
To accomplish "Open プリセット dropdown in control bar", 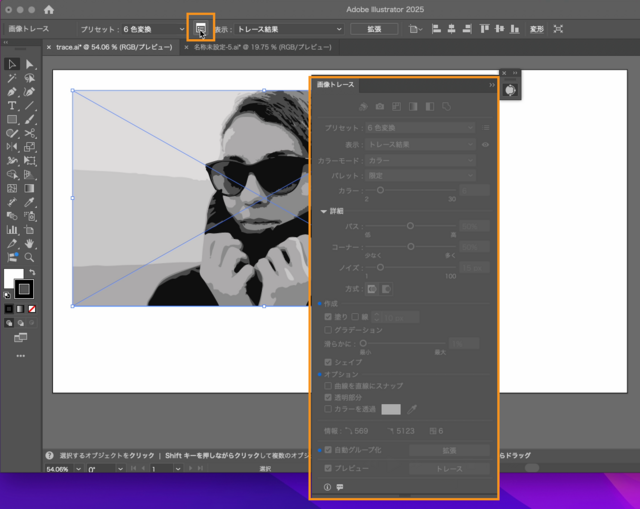I will [153, 29].
